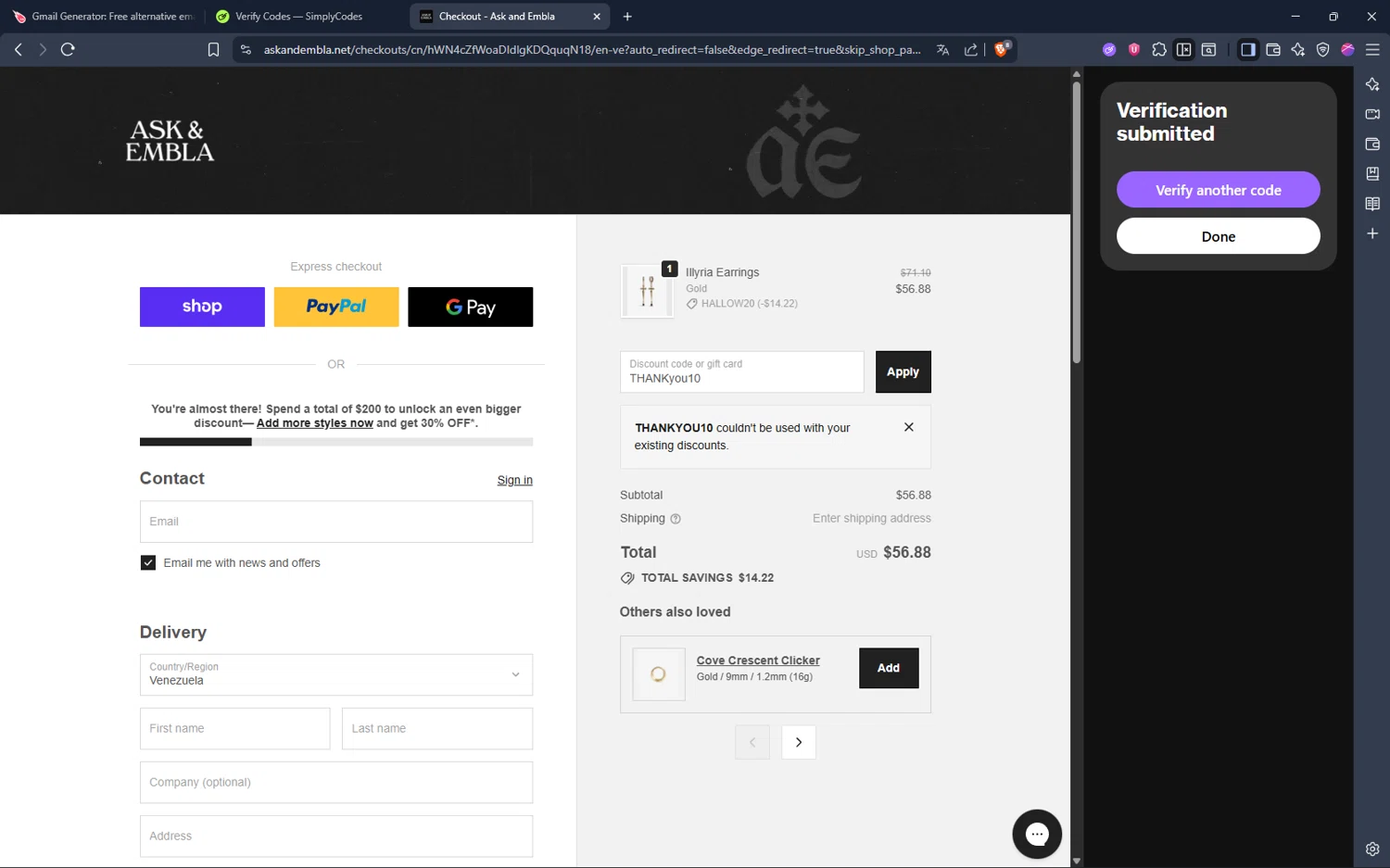Click the translate page icon
Viewport: 1390px width, 868px height.
click(x=942, y=50)
